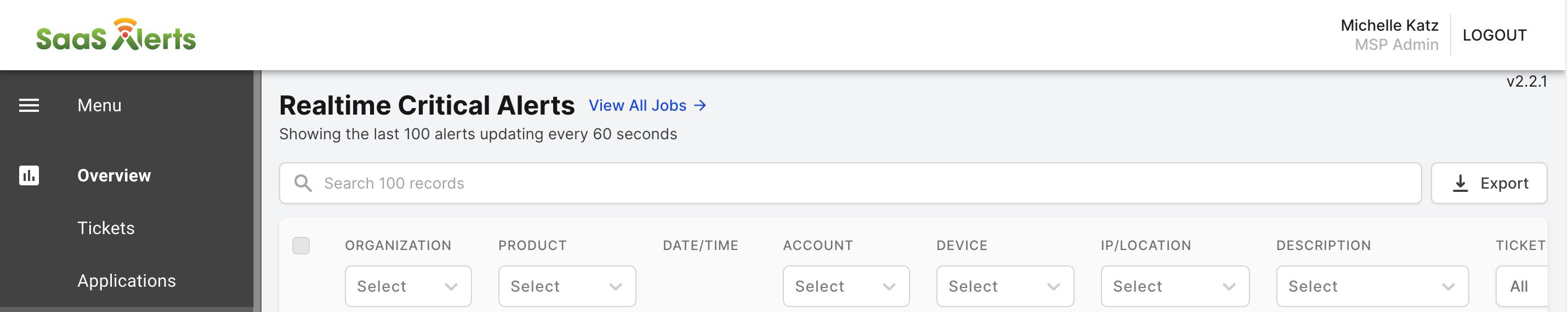Expand the Account filter dropdown
Screen dimensions: 1568x312
point(846,286)
